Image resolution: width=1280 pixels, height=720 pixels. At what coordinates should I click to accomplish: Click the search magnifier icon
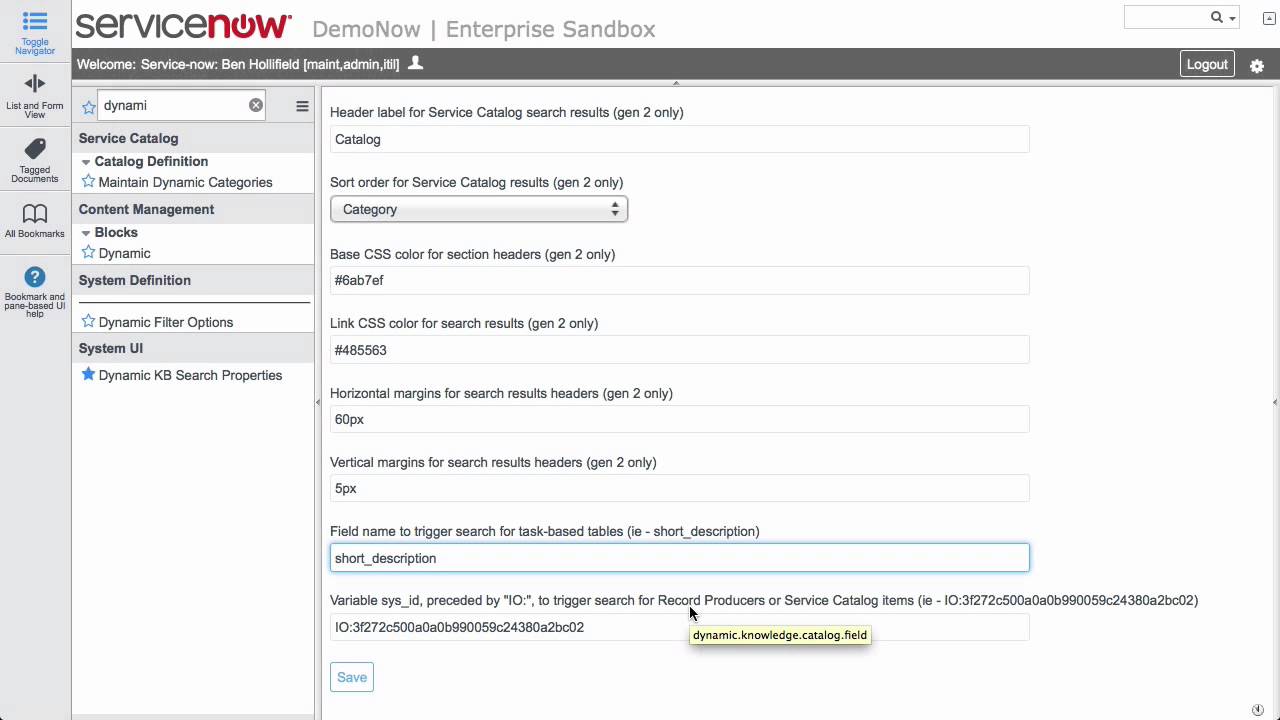coord(1214,17)
